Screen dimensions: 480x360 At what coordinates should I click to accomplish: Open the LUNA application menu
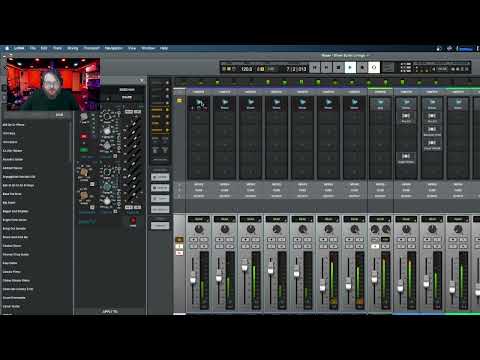coord(19,48)
